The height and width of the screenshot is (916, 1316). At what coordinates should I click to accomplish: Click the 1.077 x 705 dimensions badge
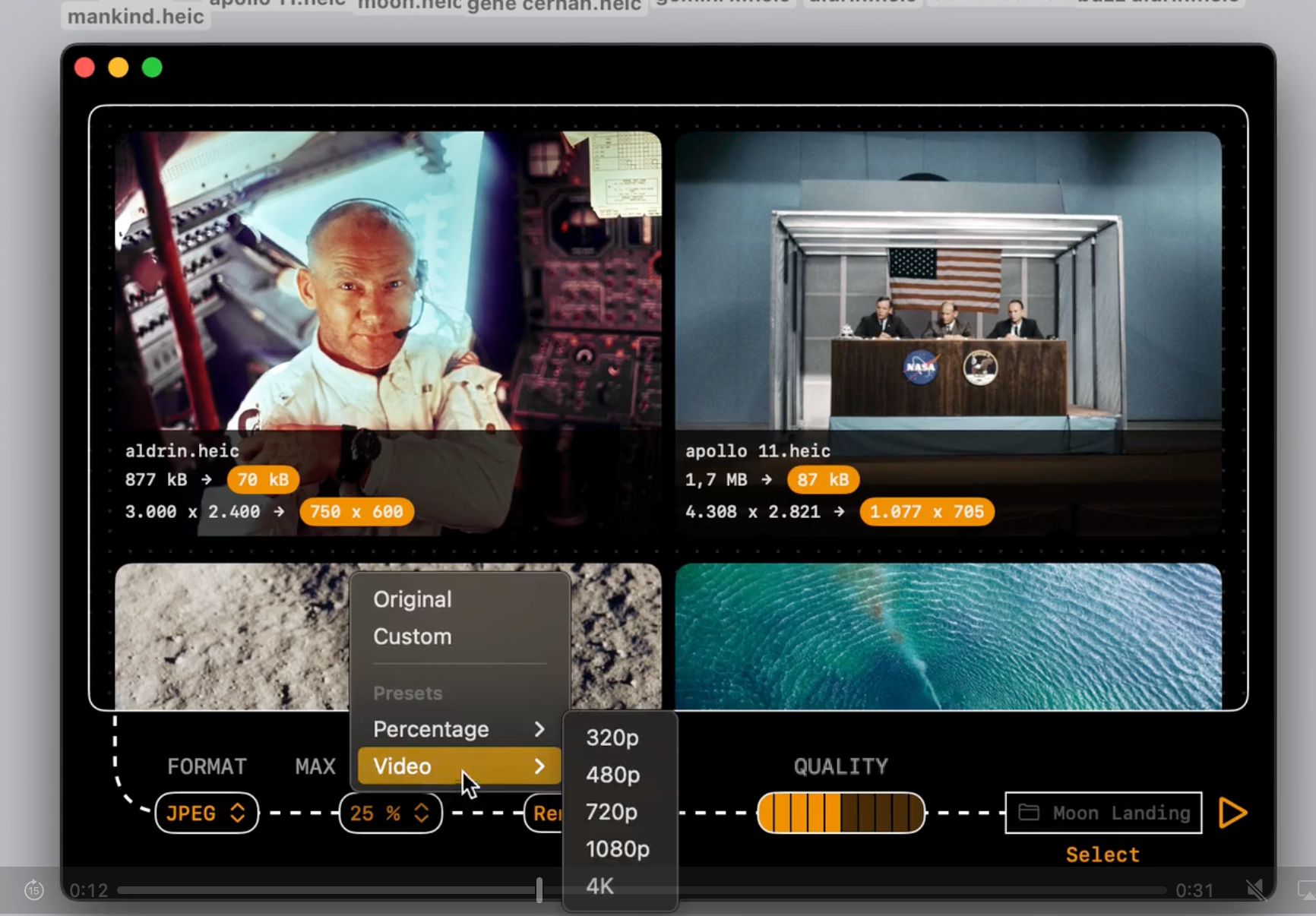(x=927, y=512)
